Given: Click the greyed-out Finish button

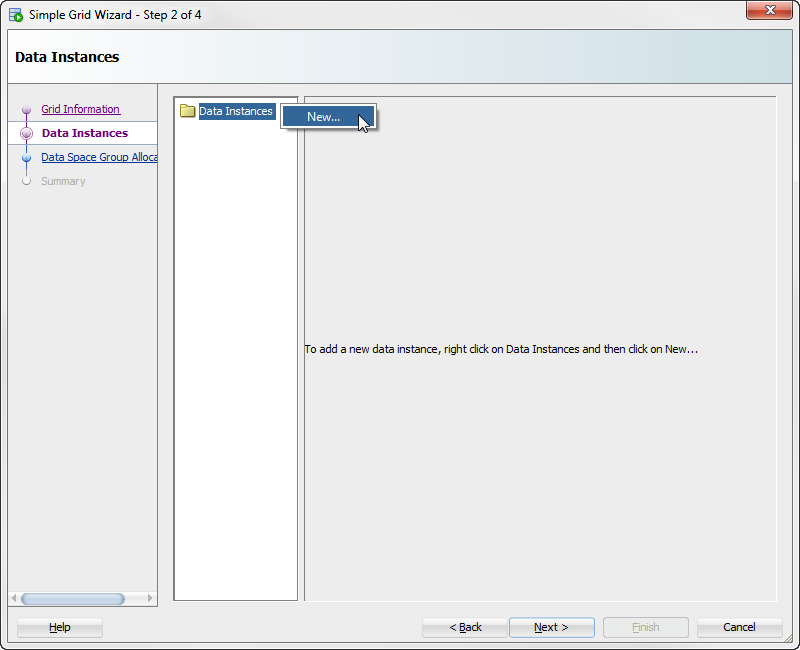Looking at the screenshot, I should 645,627.
